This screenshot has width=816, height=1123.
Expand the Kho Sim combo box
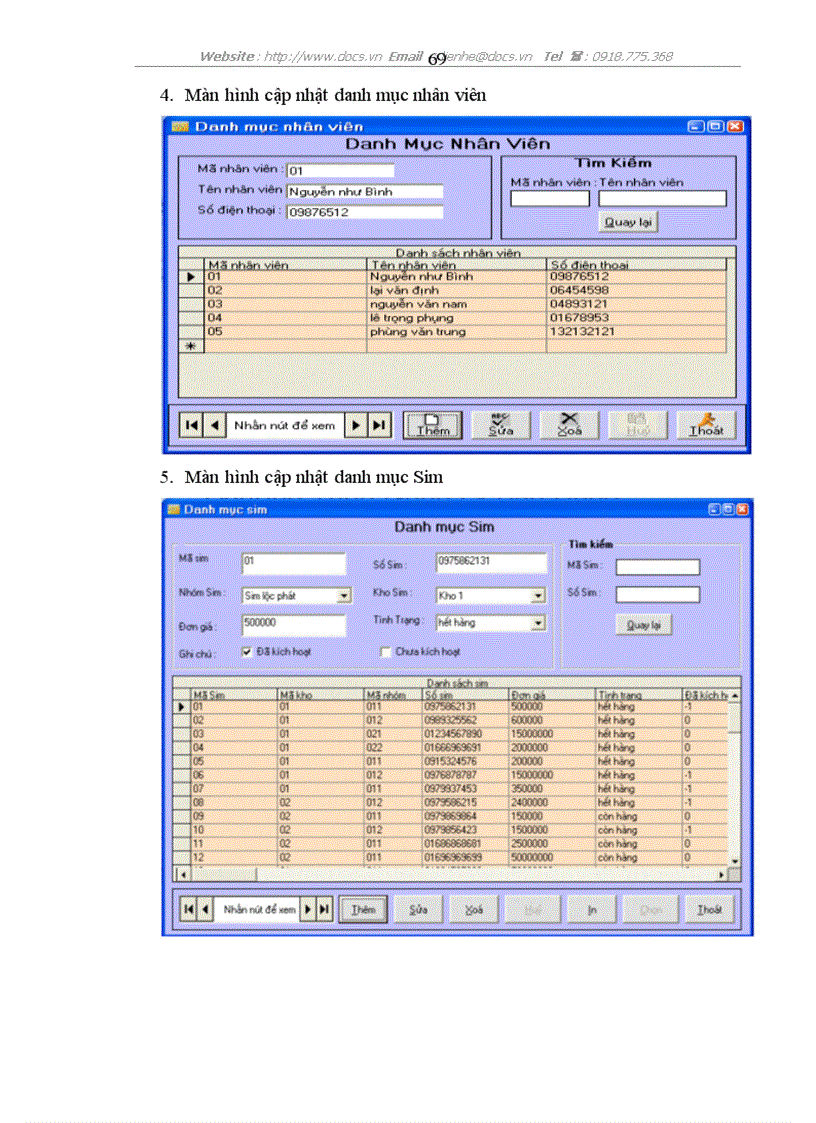coord(538,595)
